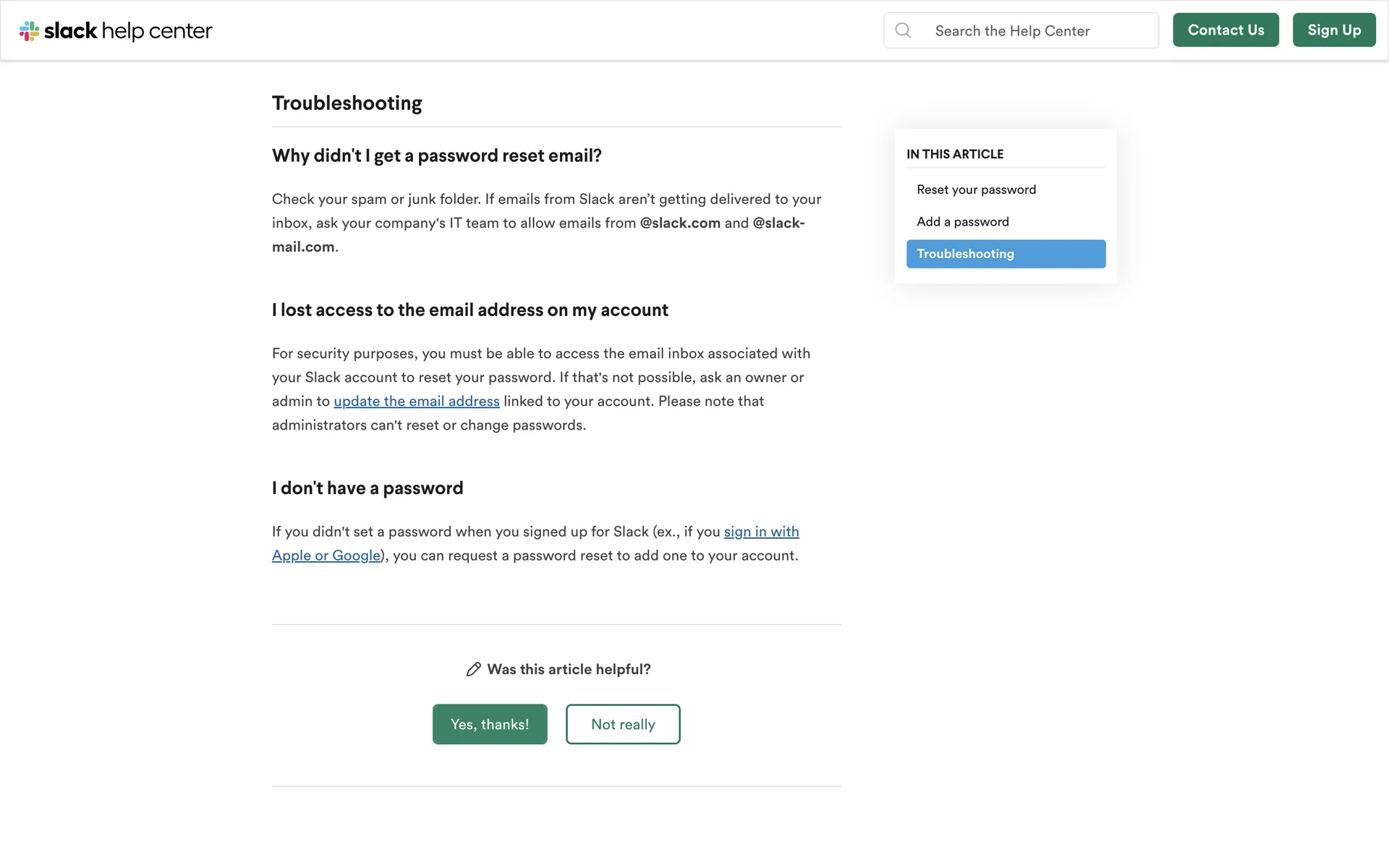Viewport: 1389px width, 868px height.
Task: Click the "slack help center" wordmark
Action: click(128, 31)
